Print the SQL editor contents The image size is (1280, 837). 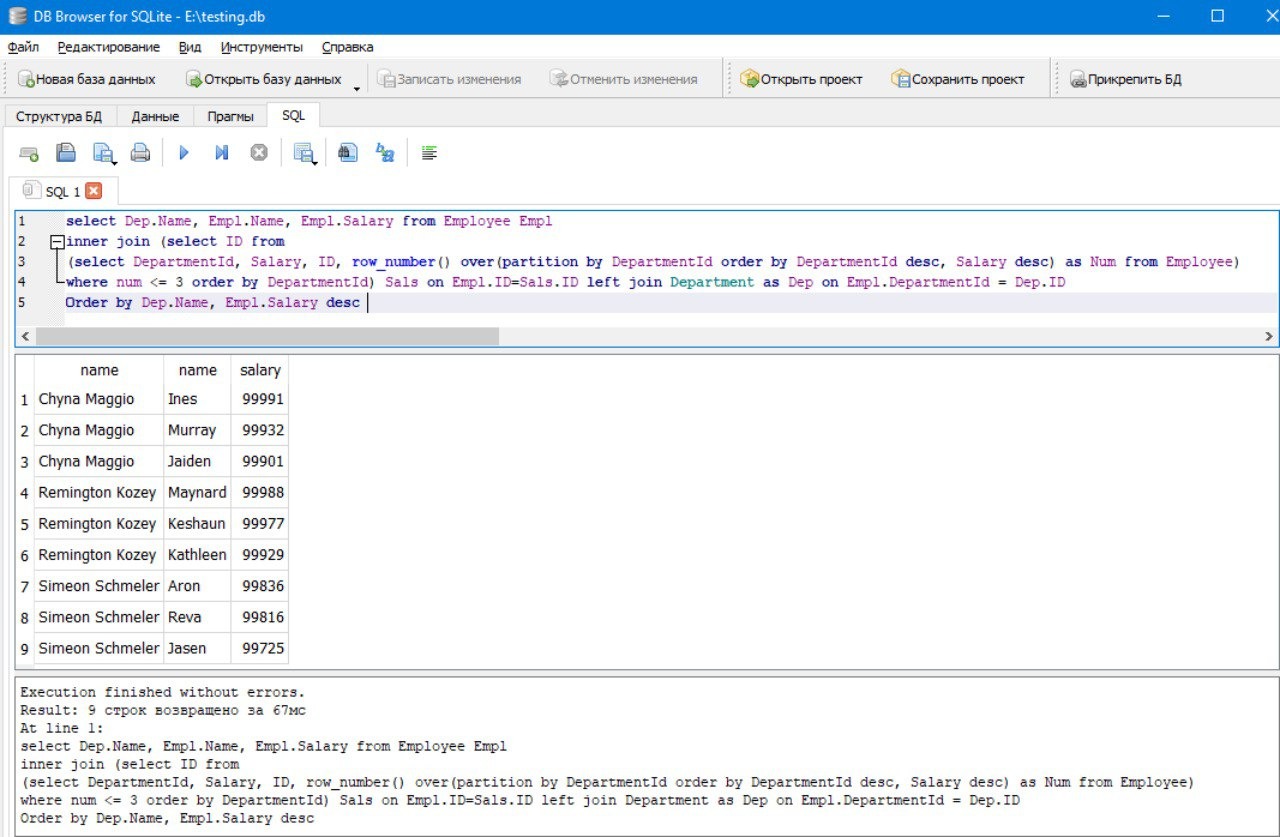click(x=140, y=153)
